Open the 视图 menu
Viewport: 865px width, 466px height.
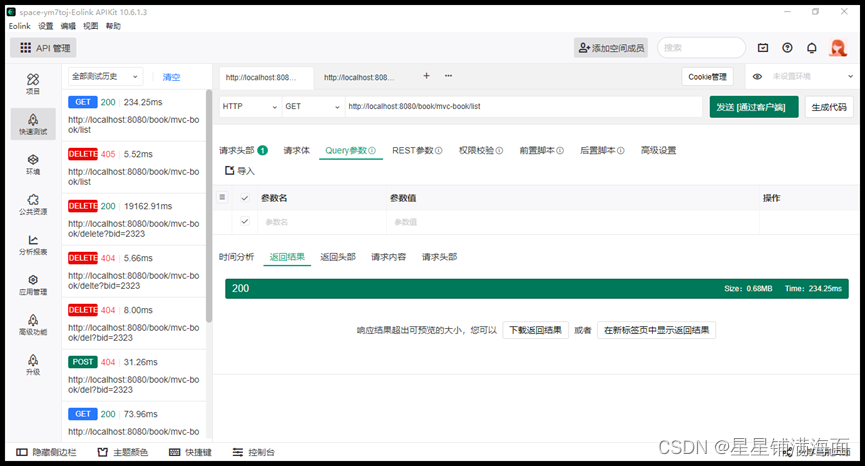(90, 26)
